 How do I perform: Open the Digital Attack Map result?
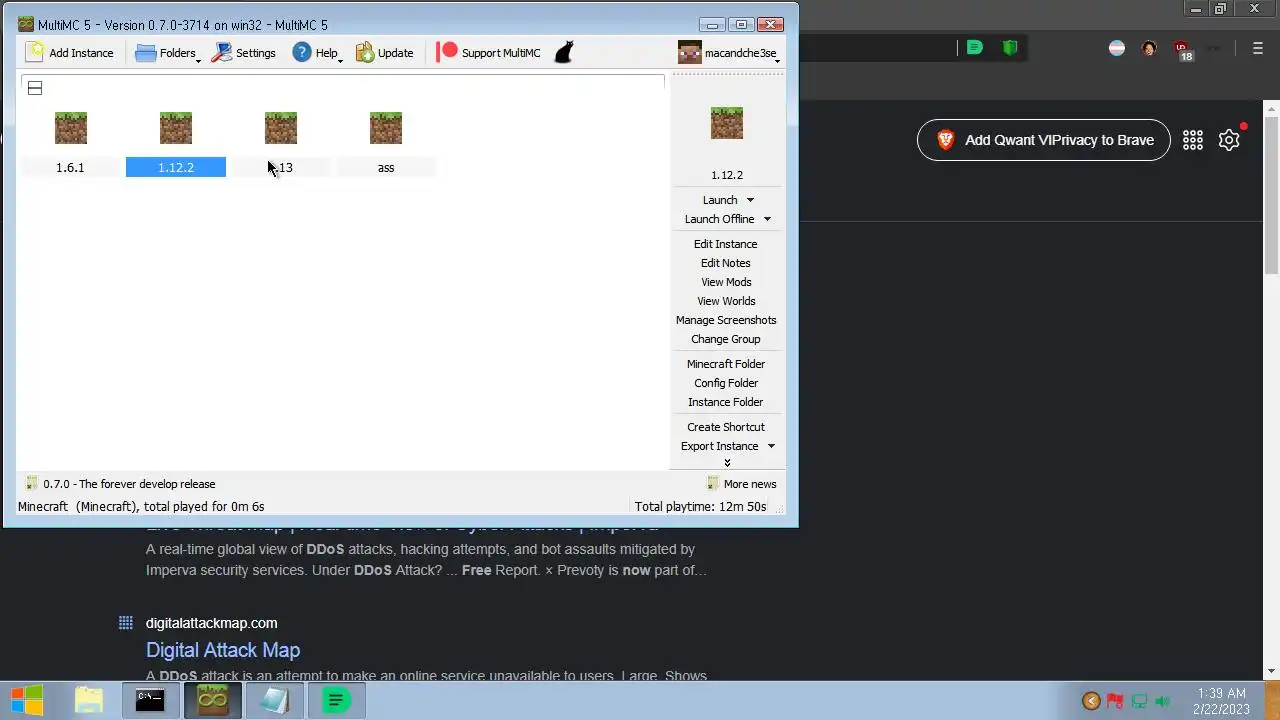(223, 650)
